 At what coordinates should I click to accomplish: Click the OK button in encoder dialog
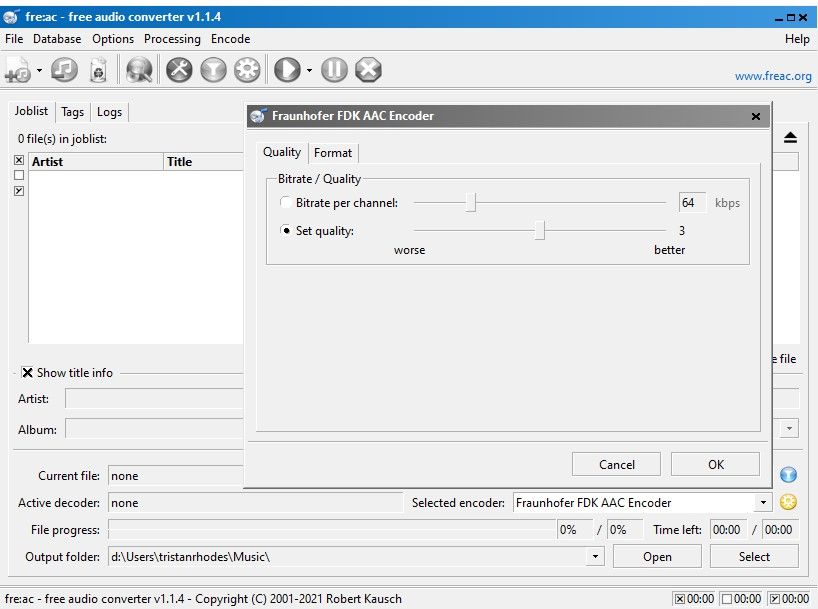715,464
